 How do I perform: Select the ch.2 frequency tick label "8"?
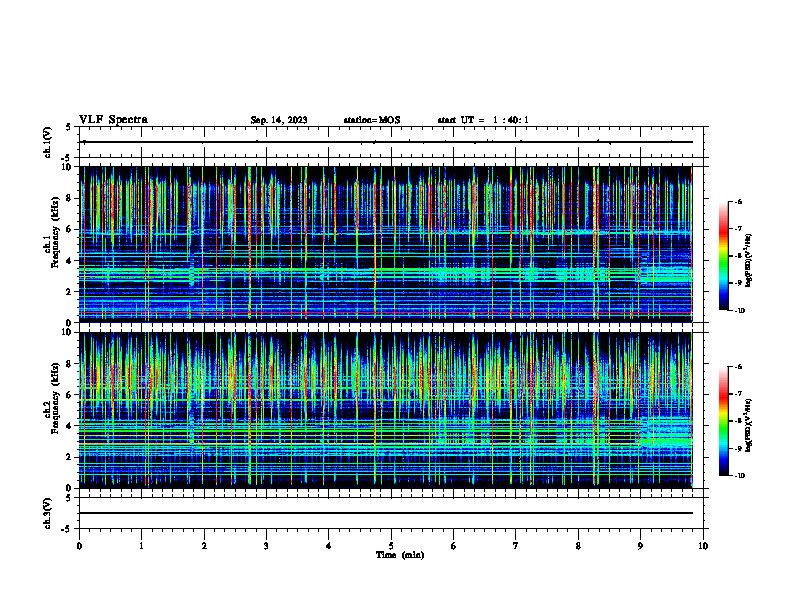click(70, 364)
